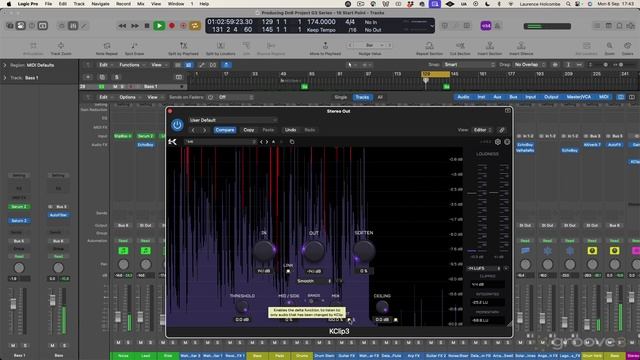Go to next plugin setting arrow
This screenshot has width=640, height=360.
[204, 130]
